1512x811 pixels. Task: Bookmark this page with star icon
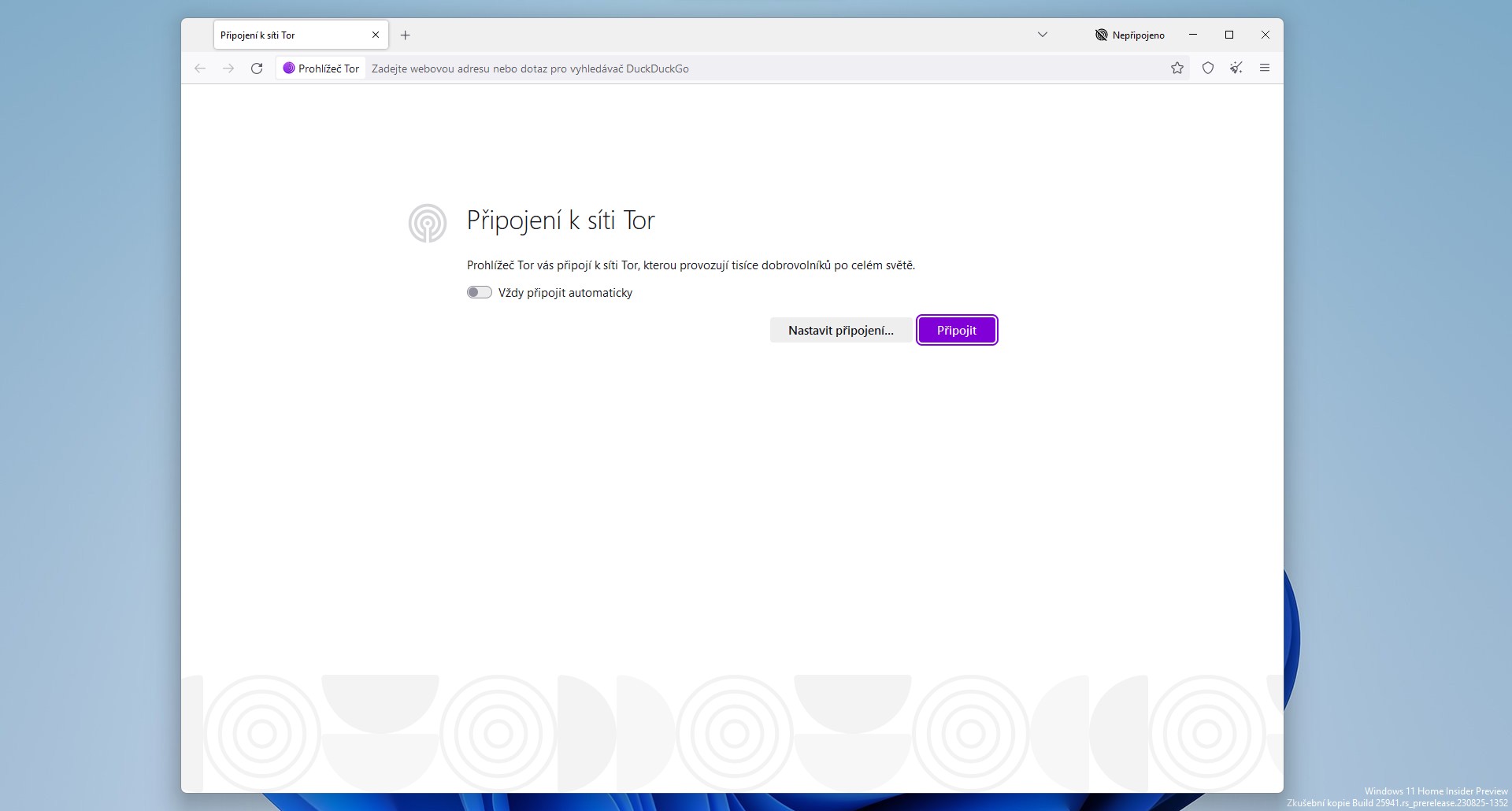tap(1177, 69)
